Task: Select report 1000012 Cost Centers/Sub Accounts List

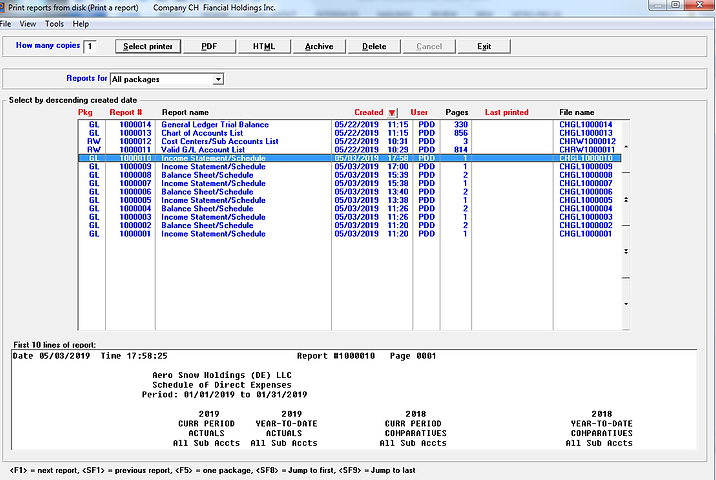Action: pos(349,142)
